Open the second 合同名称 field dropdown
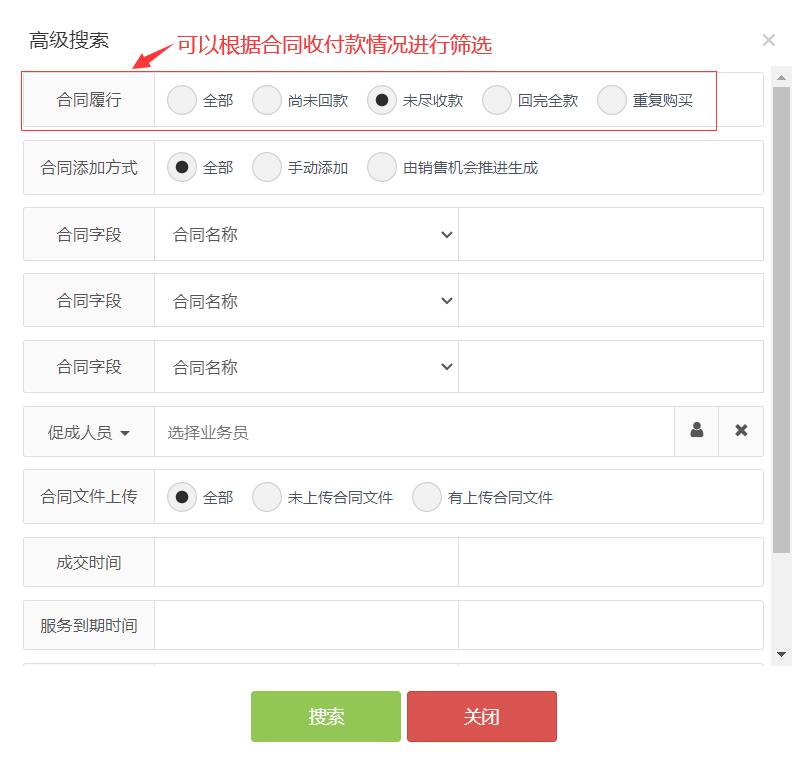Image resolution: width=803 pixels, height=778 pixels. point(306,301)
